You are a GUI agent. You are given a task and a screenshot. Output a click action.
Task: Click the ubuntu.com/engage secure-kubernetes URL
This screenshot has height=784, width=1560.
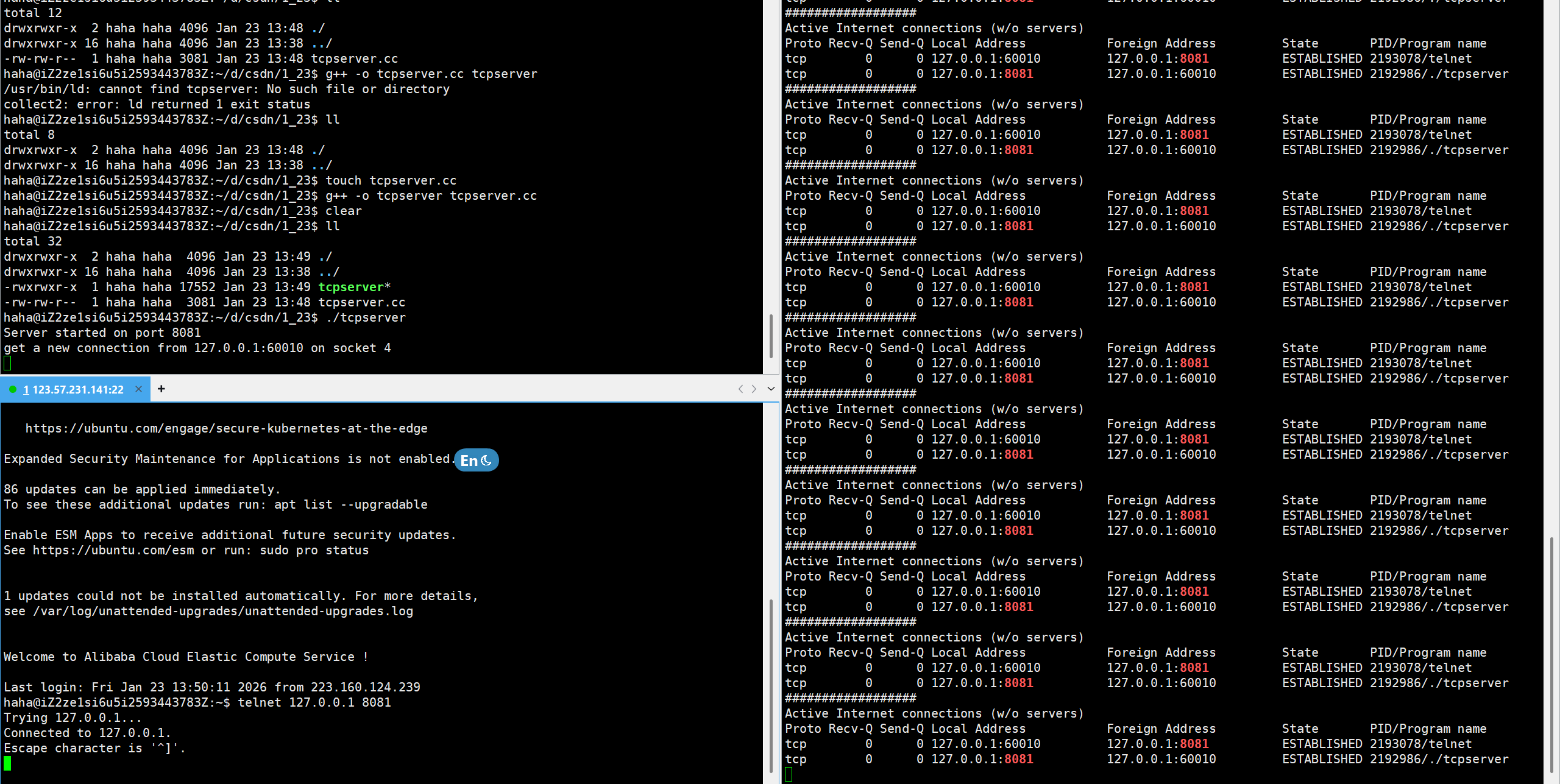(226, 428)
